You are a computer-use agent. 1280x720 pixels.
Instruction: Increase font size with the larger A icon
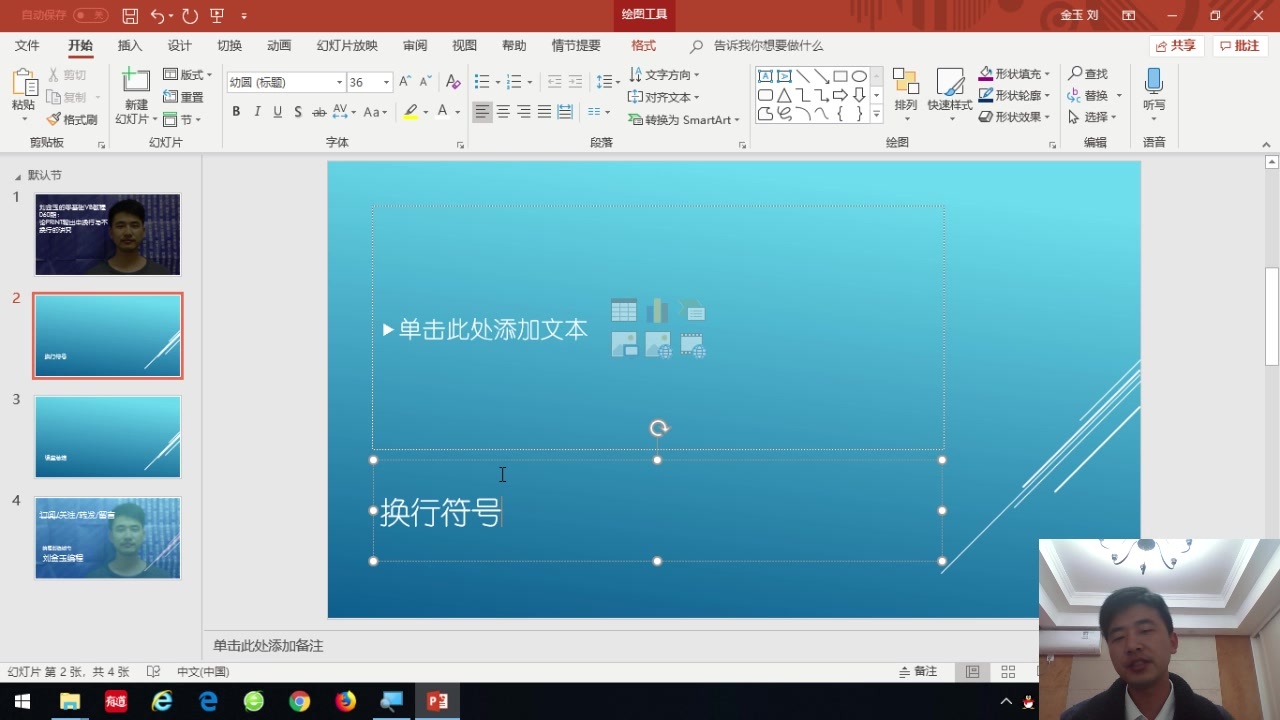click(x=405, y=82)
